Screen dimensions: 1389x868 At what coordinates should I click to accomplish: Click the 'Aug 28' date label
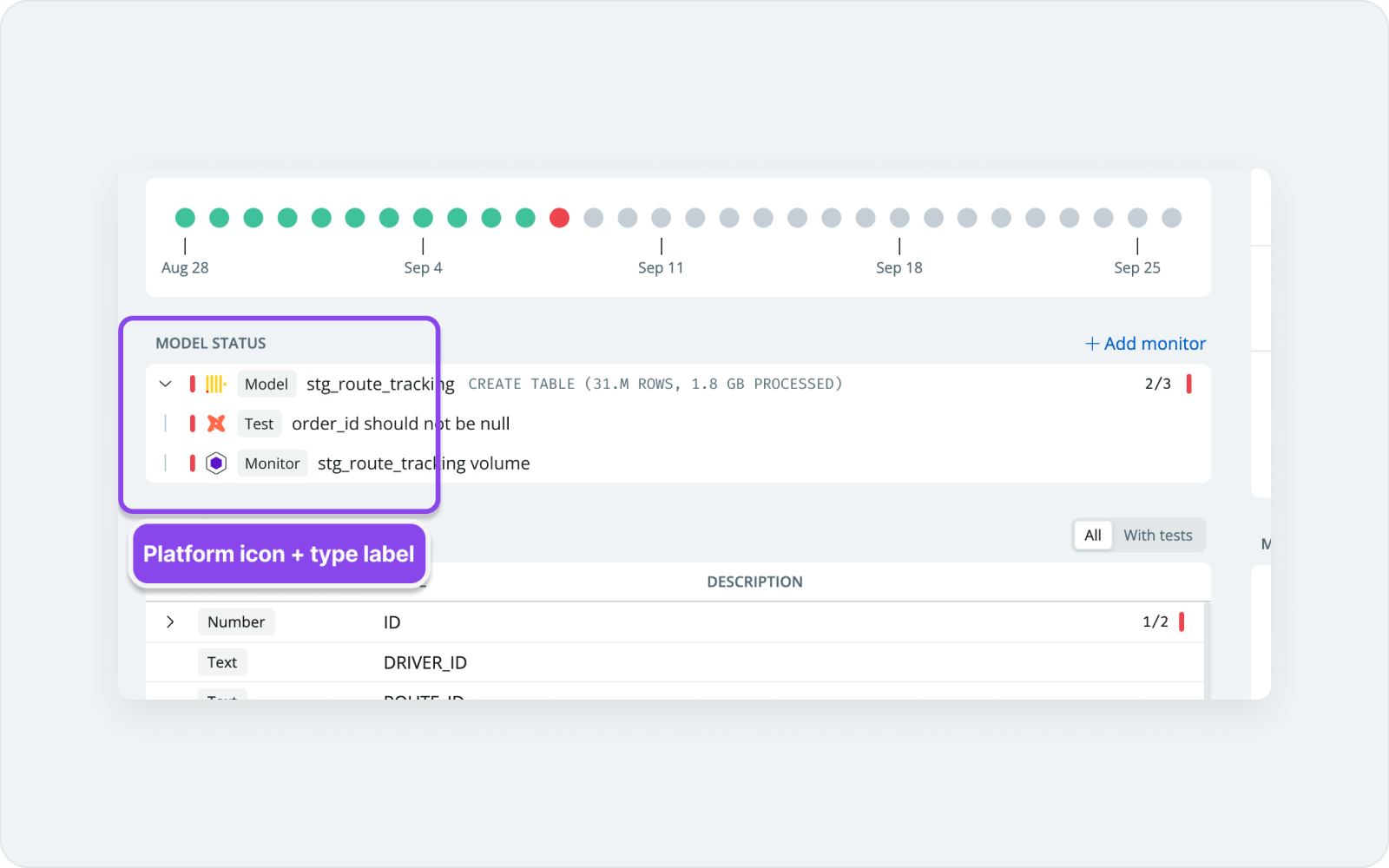point(185,268)
